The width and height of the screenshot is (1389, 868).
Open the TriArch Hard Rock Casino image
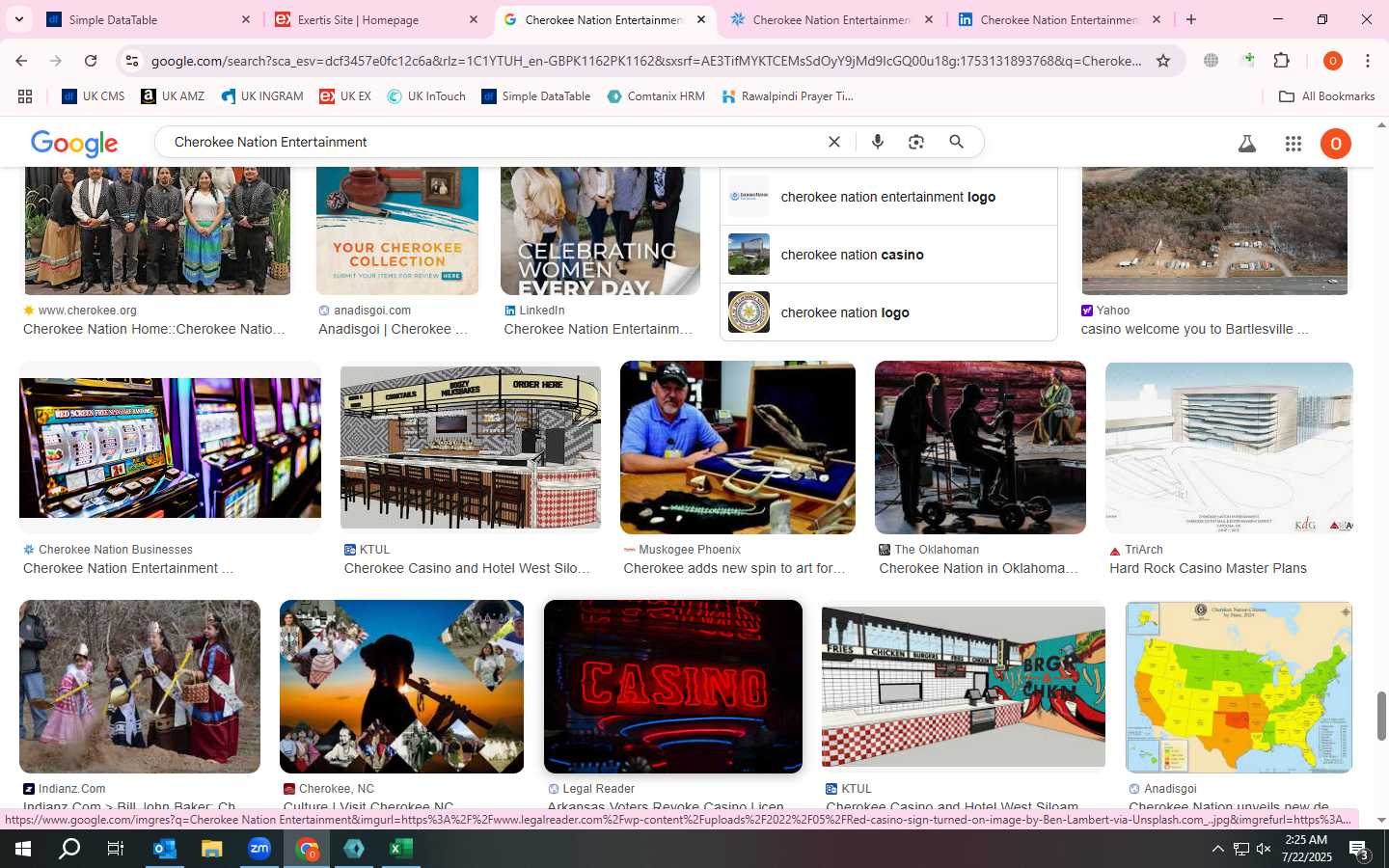(1229, 448)
